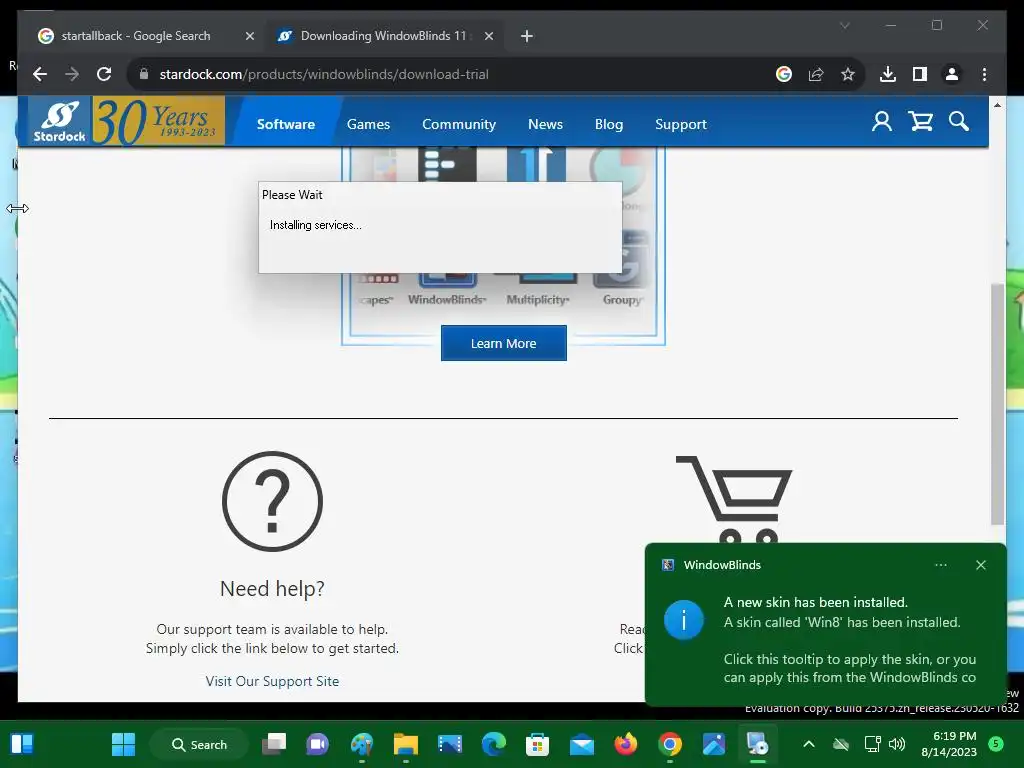Click the blue info icon in the notification
This screenshot has height=768, width=1024.
683,620
